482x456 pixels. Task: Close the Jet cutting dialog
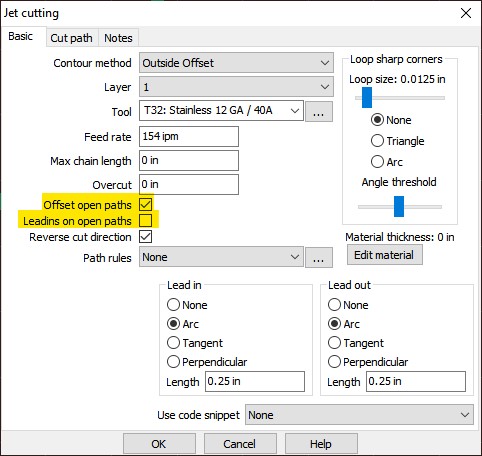(x=466, y=13)
